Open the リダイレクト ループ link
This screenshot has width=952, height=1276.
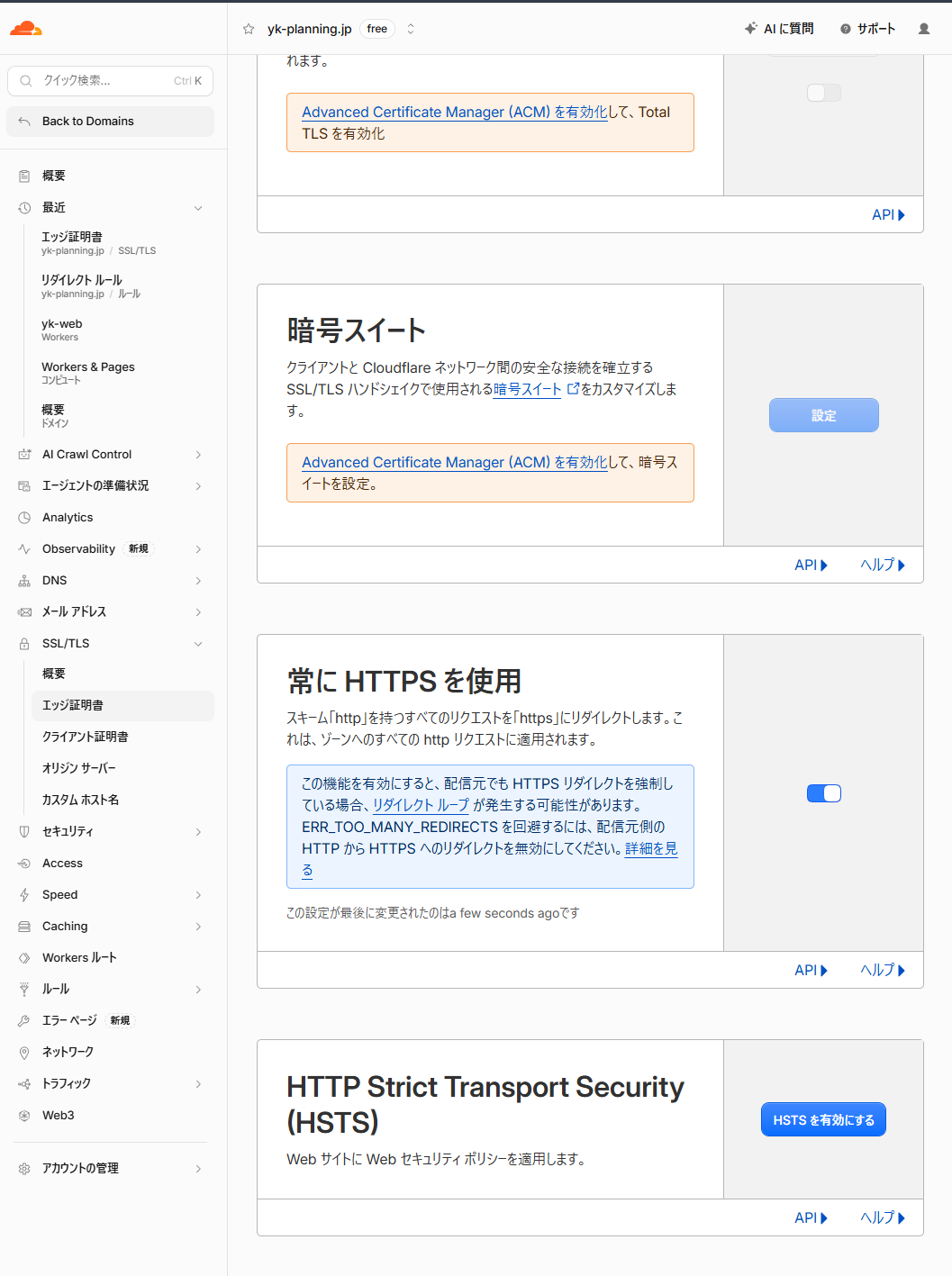click(x=421, y=805)
